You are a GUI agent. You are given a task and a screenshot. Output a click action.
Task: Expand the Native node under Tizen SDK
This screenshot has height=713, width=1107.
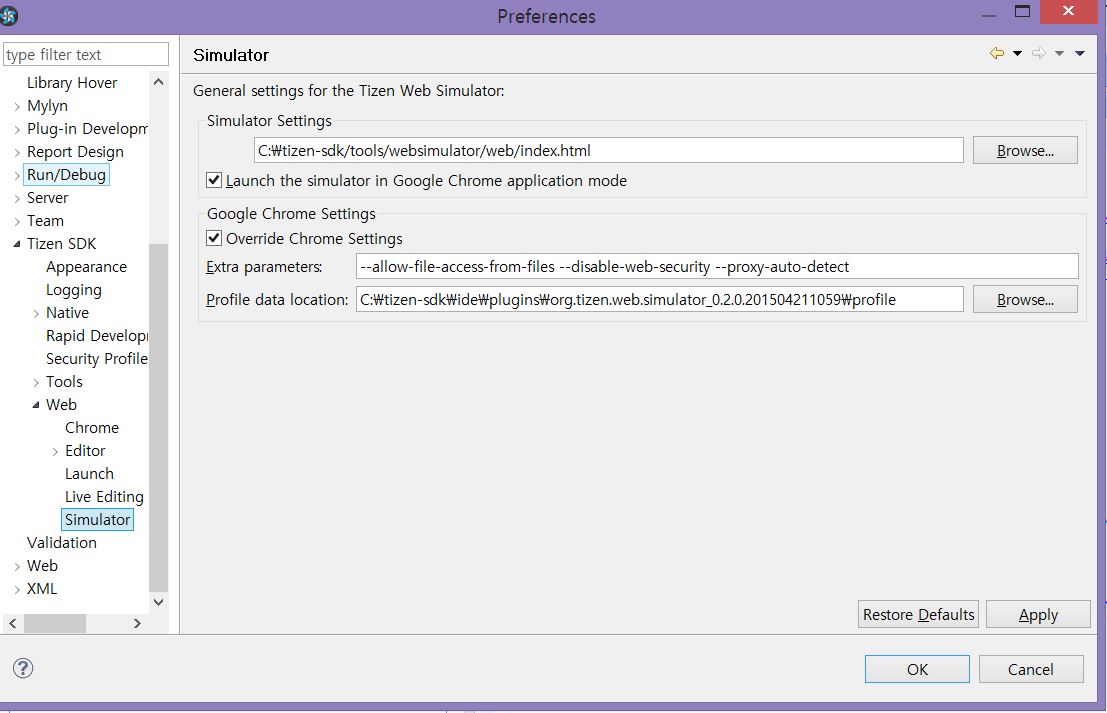(x=36, y=313)
